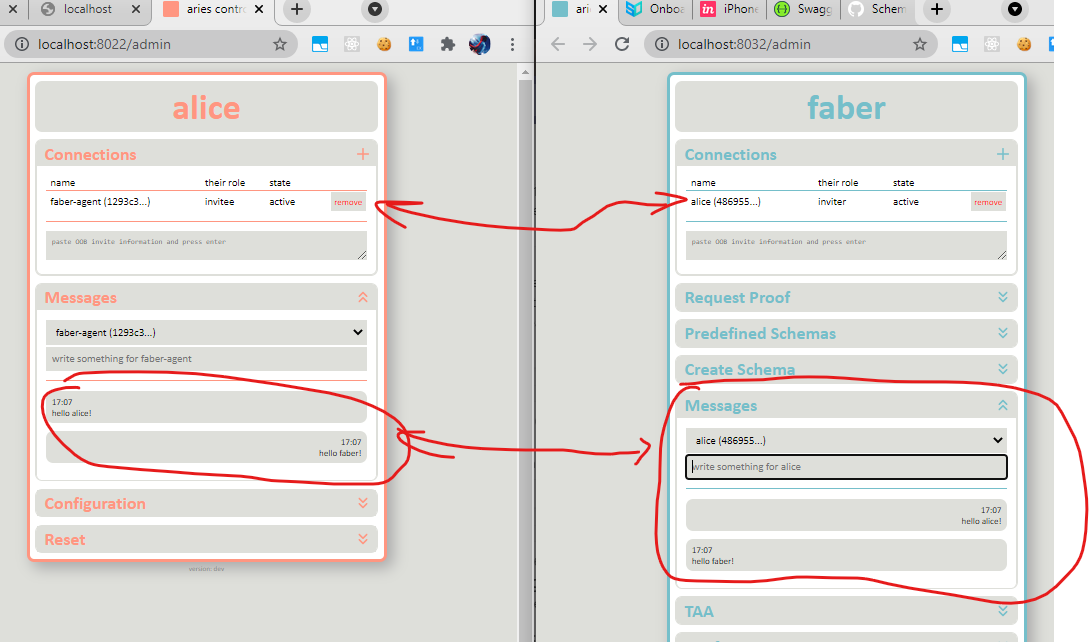Expand faber's Create Schema section
The image size is (1089, 642).
coord(1002,369)
